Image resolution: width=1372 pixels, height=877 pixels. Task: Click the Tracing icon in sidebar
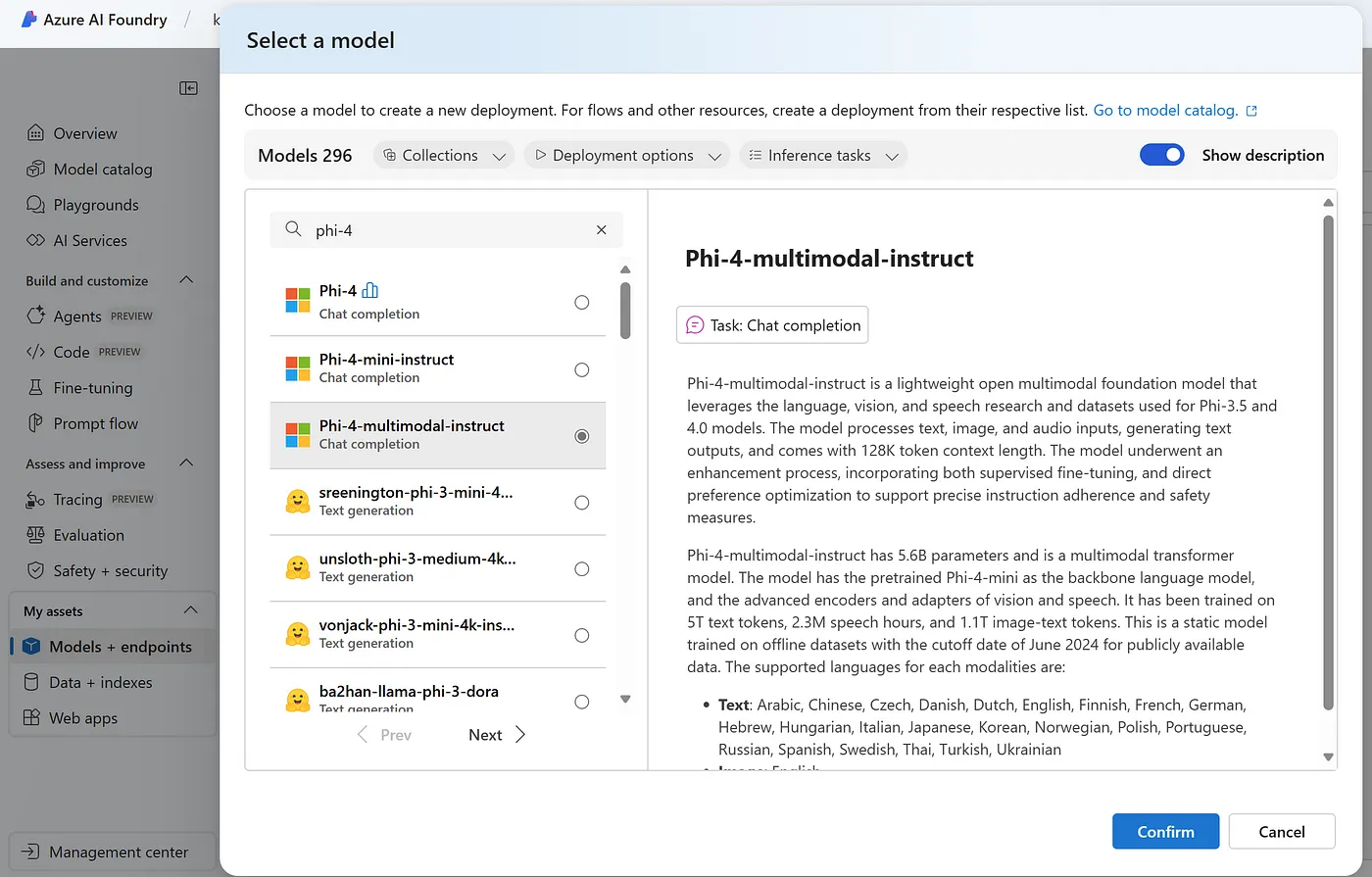[35, 500]
